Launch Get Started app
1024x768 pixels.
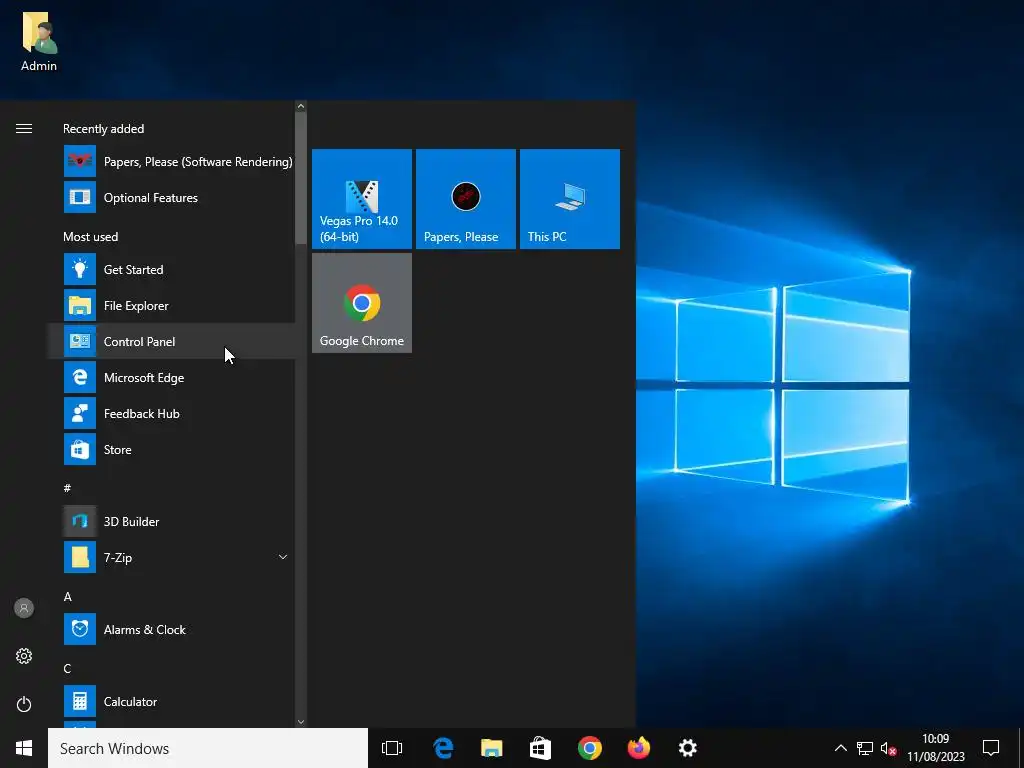coord(171,270)
